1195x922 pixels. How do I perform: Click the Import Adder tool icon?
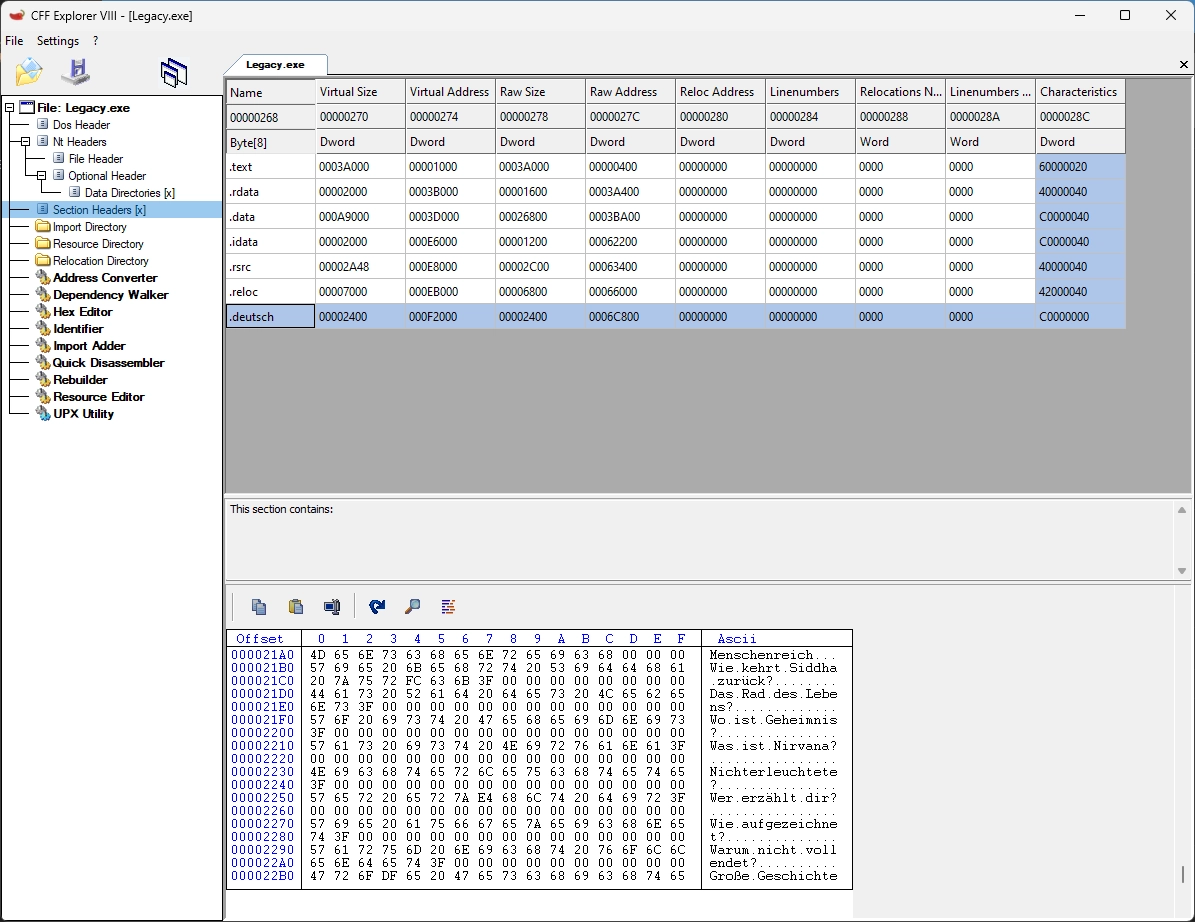[43, 345]
